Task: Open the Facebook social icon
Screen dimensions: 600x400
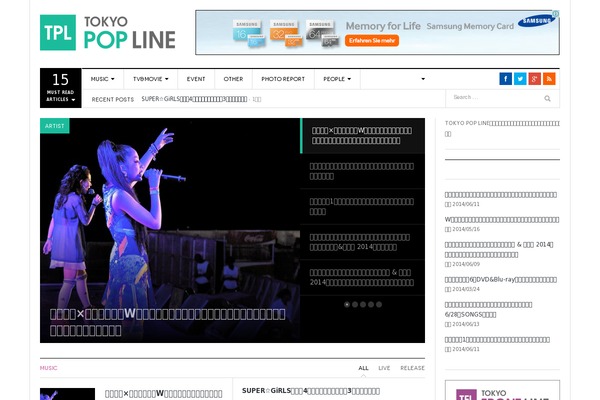Action: pyautogui.click(x=506, y=79)
